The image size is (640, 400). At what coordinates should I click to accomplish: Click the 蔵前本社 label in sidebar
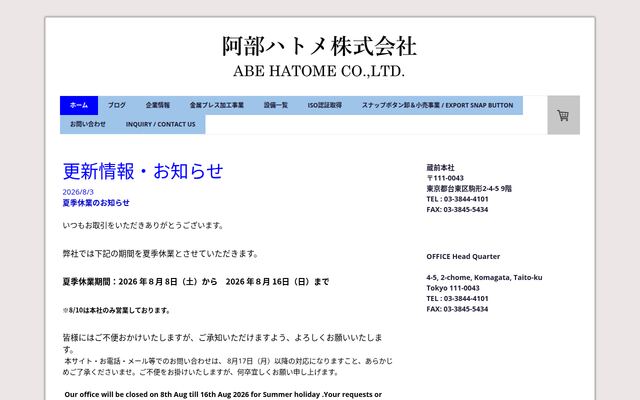point(440,168)
